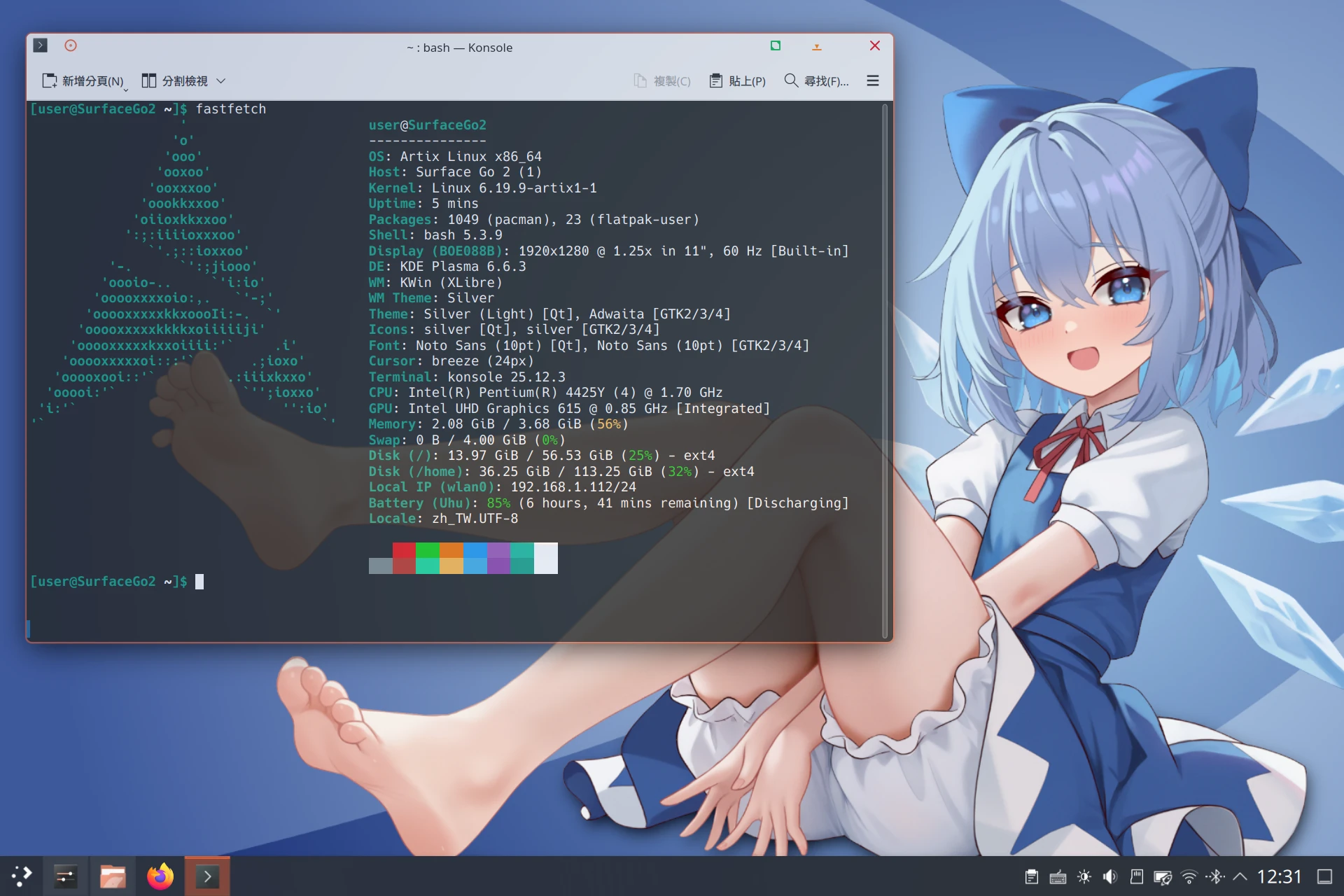Toggle pin-on-all-desktops titlebar icon
Image resolution: width=1344 pixels, height=896 pixels.
point(71,45)
